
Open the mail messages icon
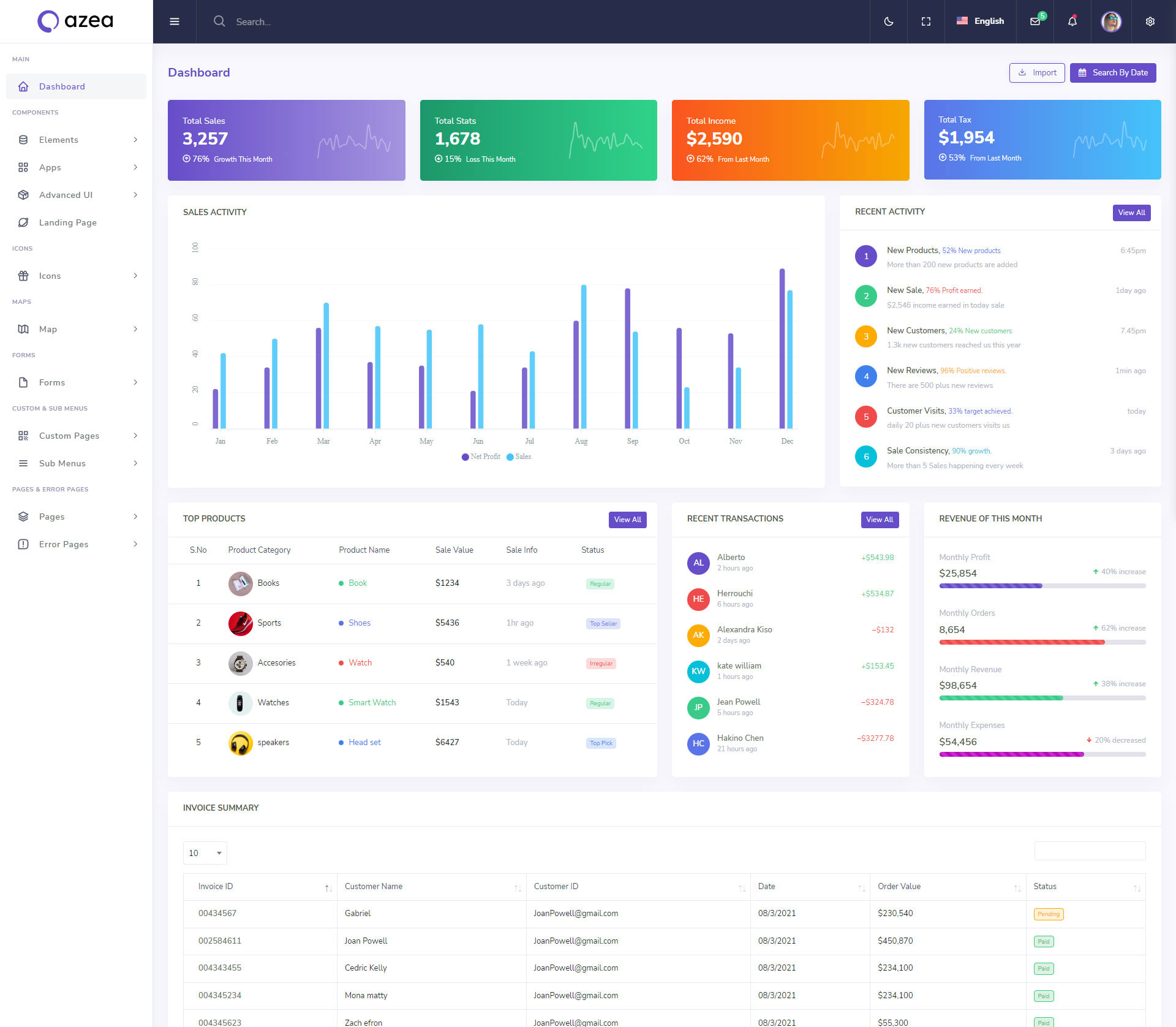point(1035,21)
